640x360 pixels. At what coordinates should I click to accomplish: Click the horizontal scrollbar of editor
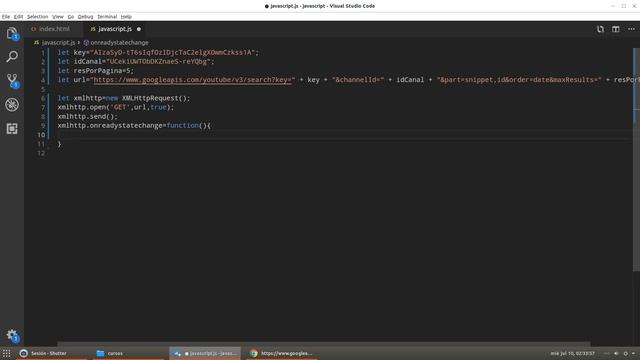[323, 344]
